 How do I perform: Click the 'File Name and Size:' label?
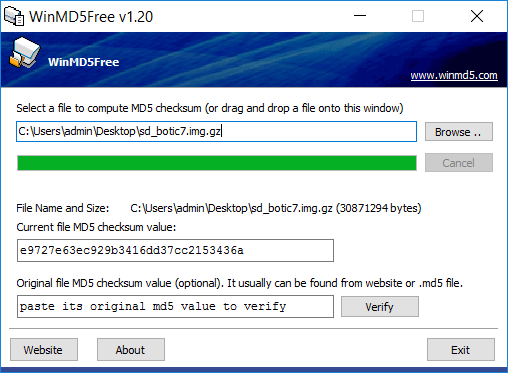[x=63, y=208]
